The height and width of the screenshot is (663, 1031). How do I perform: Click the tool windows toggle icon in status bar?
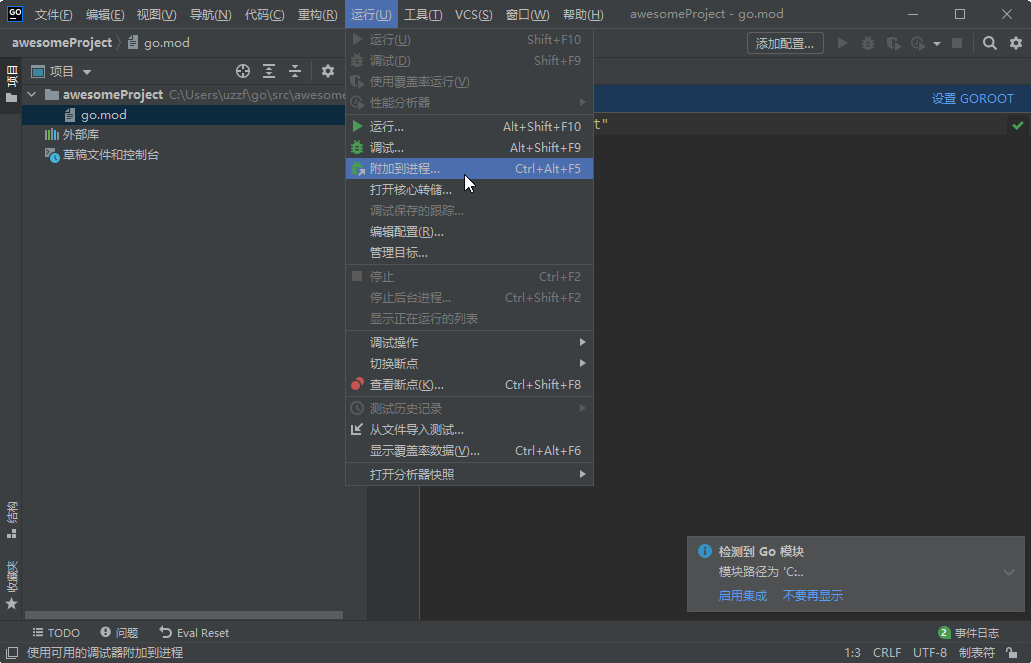11,652
